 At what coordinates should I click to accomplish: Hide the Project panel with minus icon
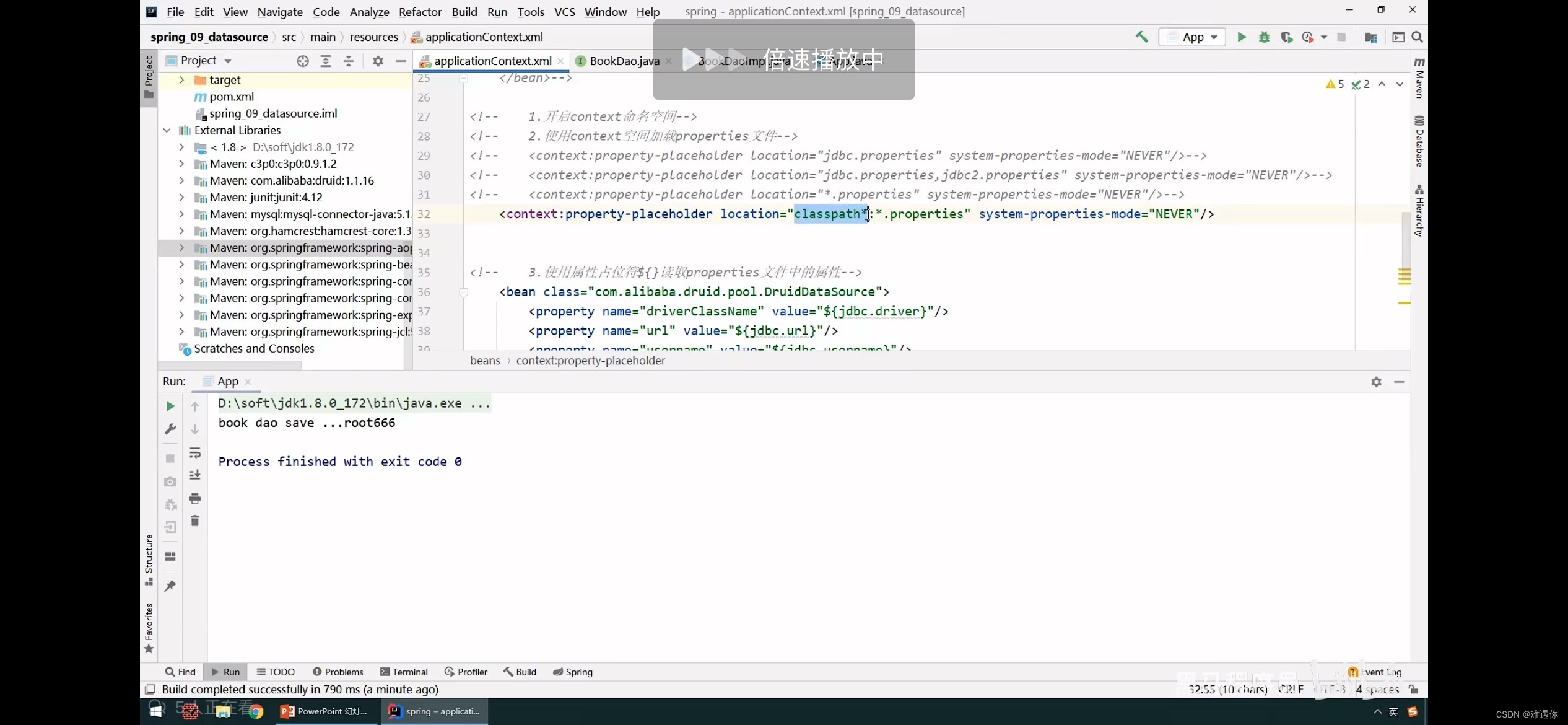click(x=401, y=61)
